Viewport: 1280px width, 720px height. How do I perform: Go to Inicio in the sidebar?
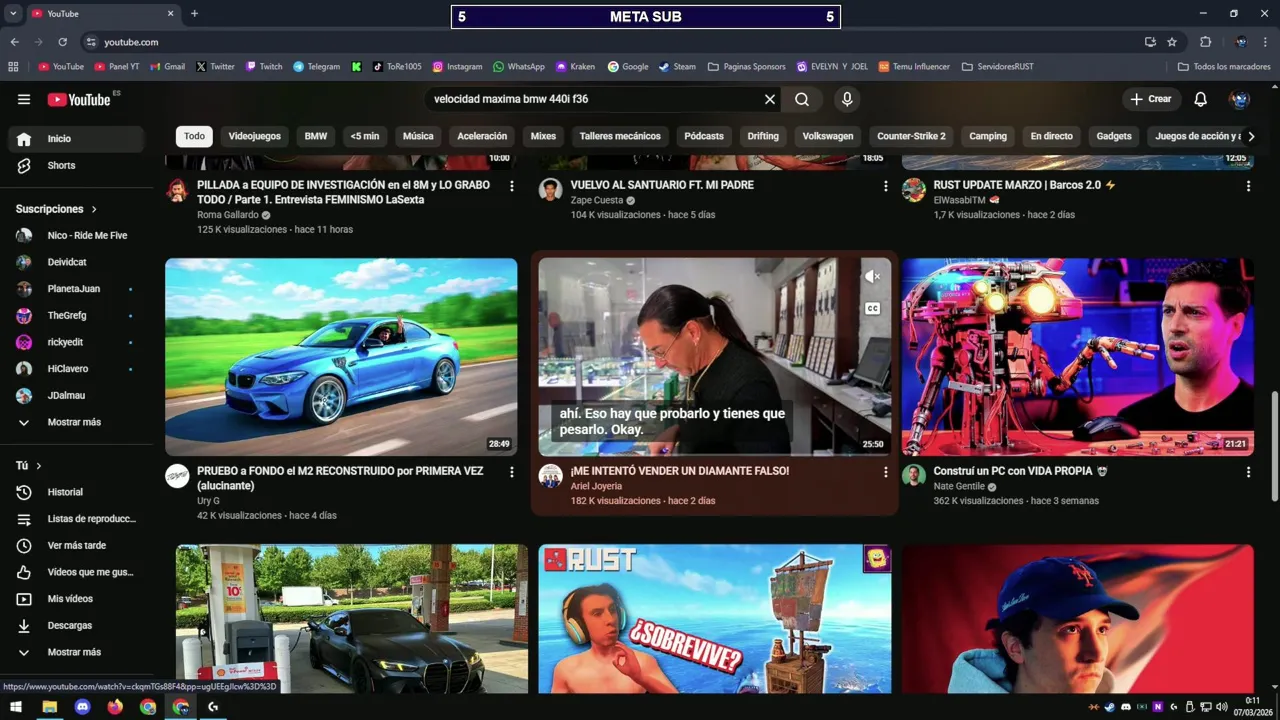point(76,139)
